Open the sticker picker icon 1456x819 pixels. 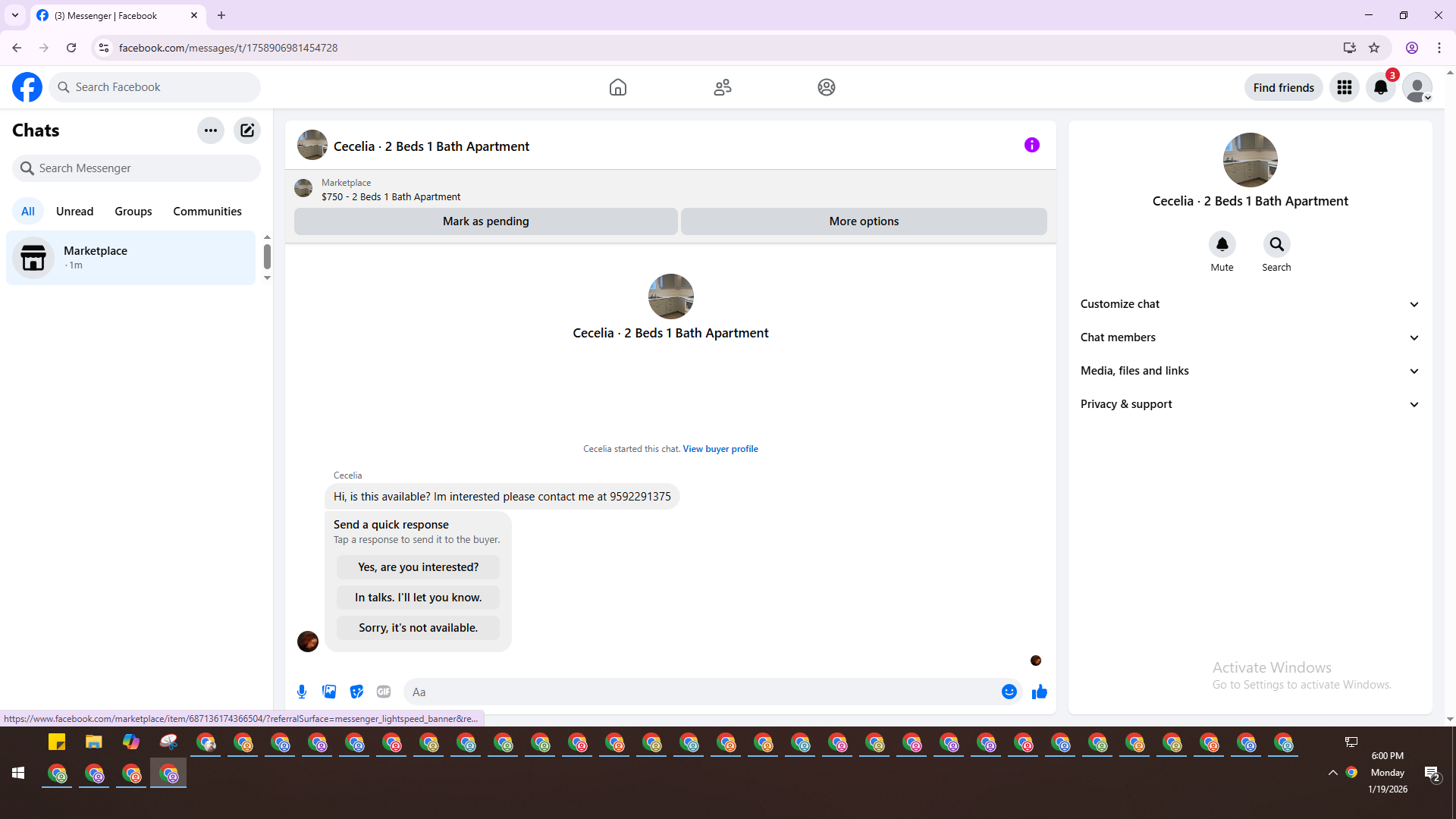pos(356,692)
